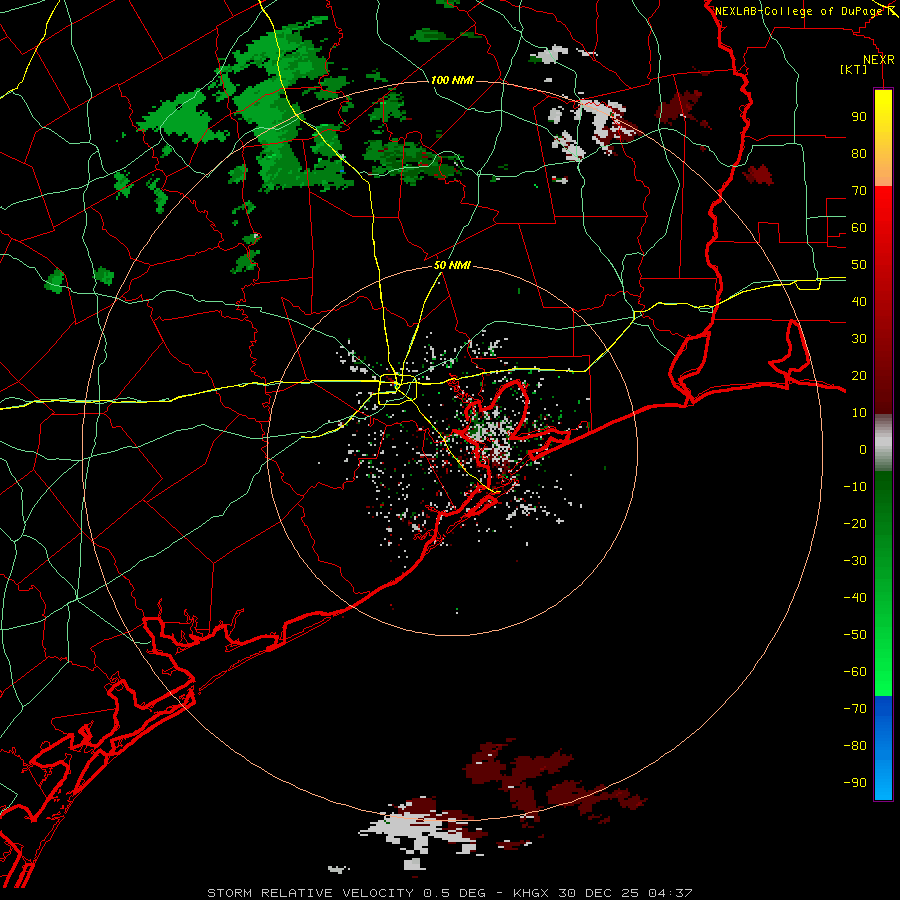Viewport: 900px width, 900px height.
Task: Click the '50 NMI' range ring label
Action: 452,265
